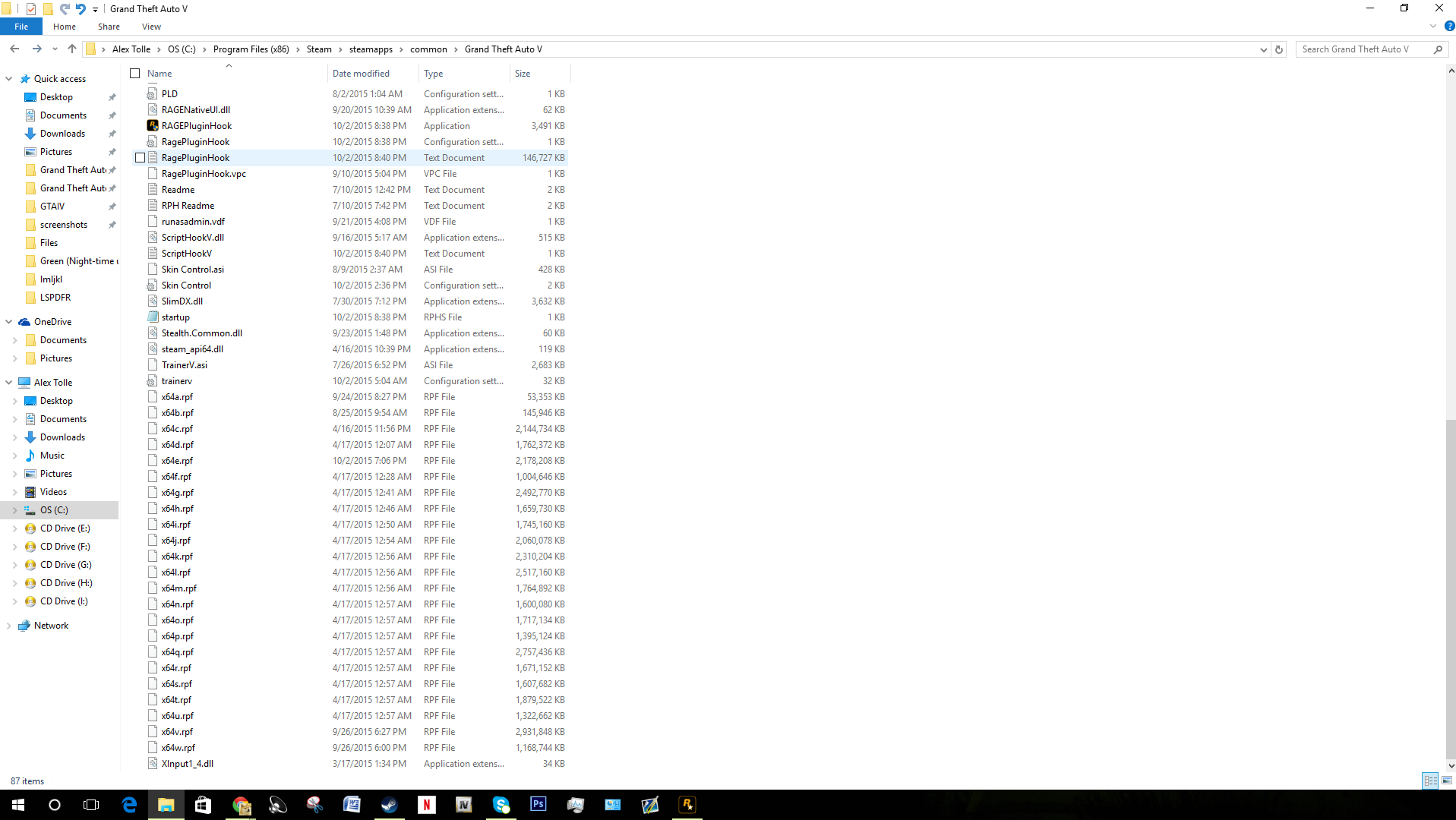Select the RAGEPluginHook application icon
This screenshot has width=1456, height=820.
point(153,126)
